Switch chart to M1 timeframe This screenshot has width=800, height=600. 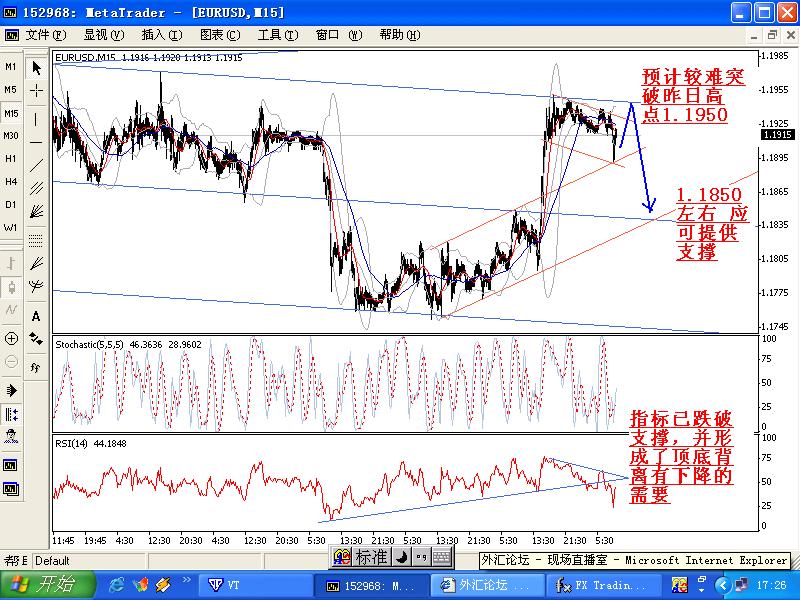point(11,67)
